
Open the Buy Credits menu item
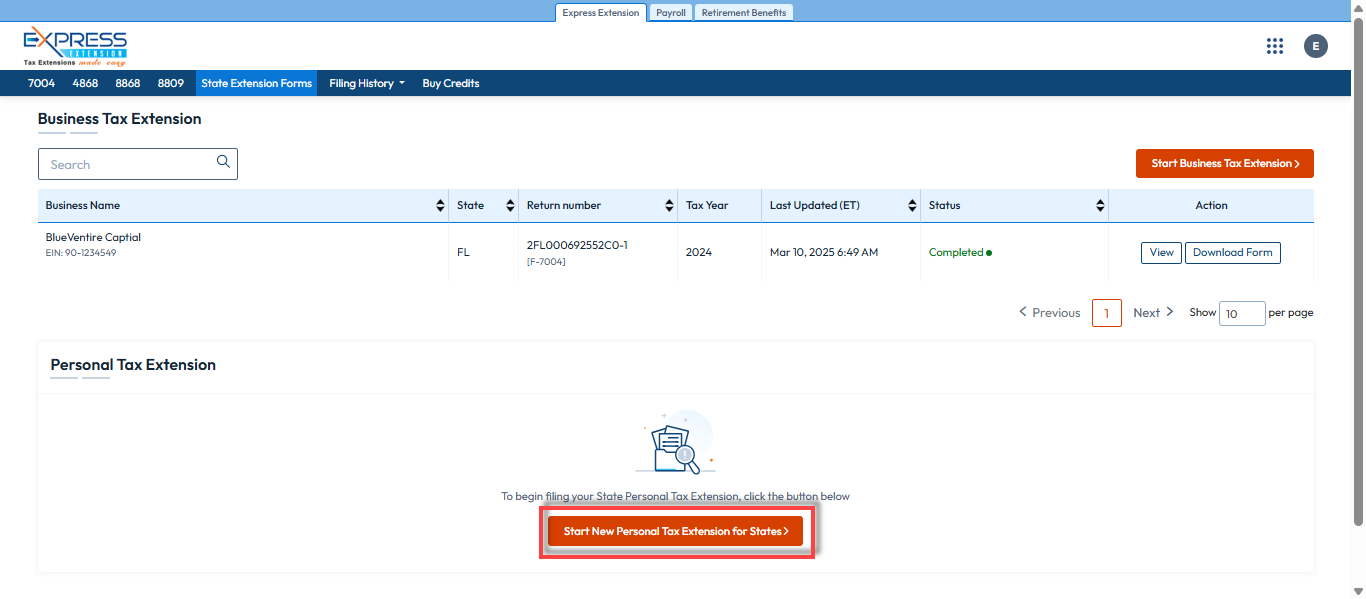(451, 83)
